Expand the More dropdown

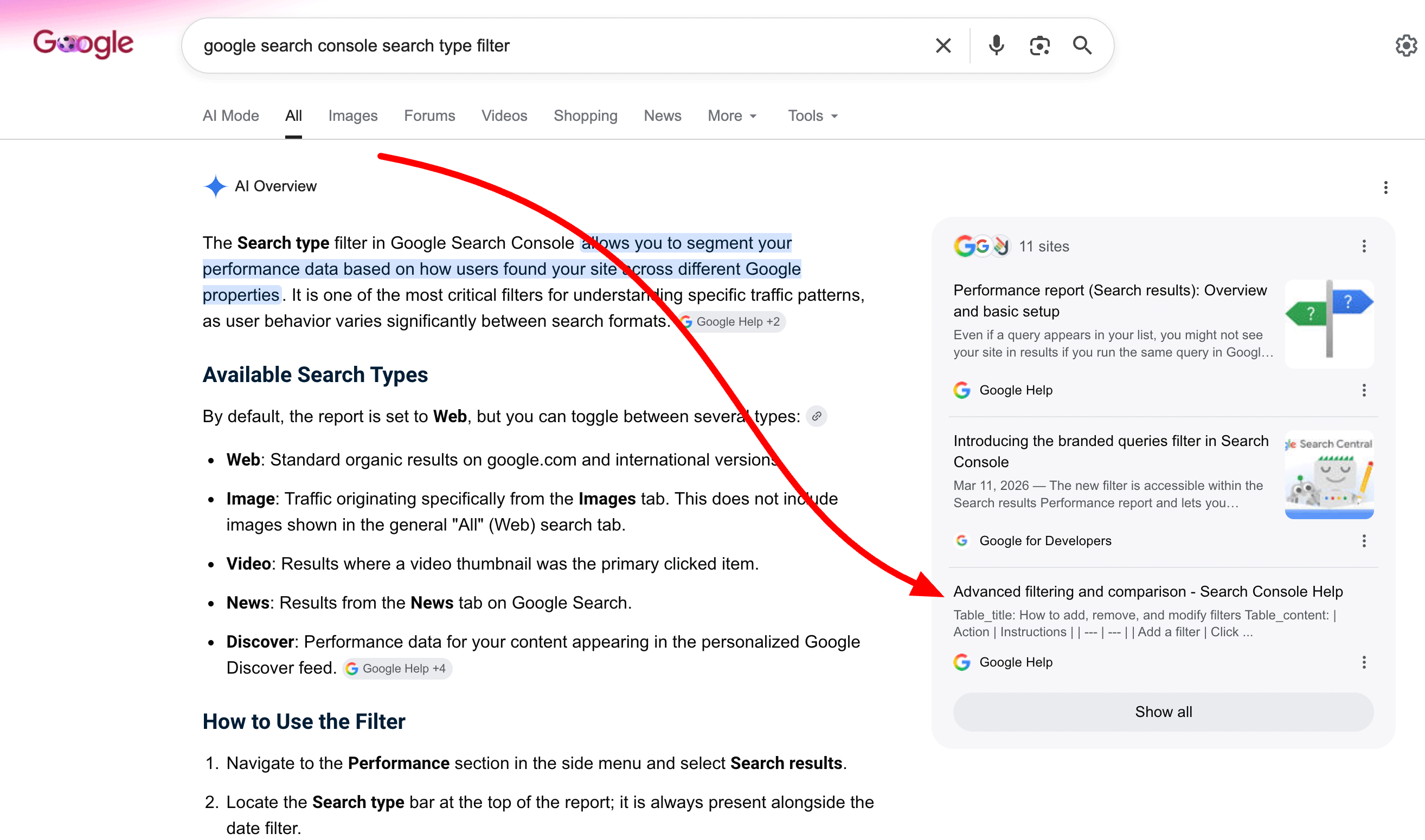pyautogui.click(x=733, y=115)
